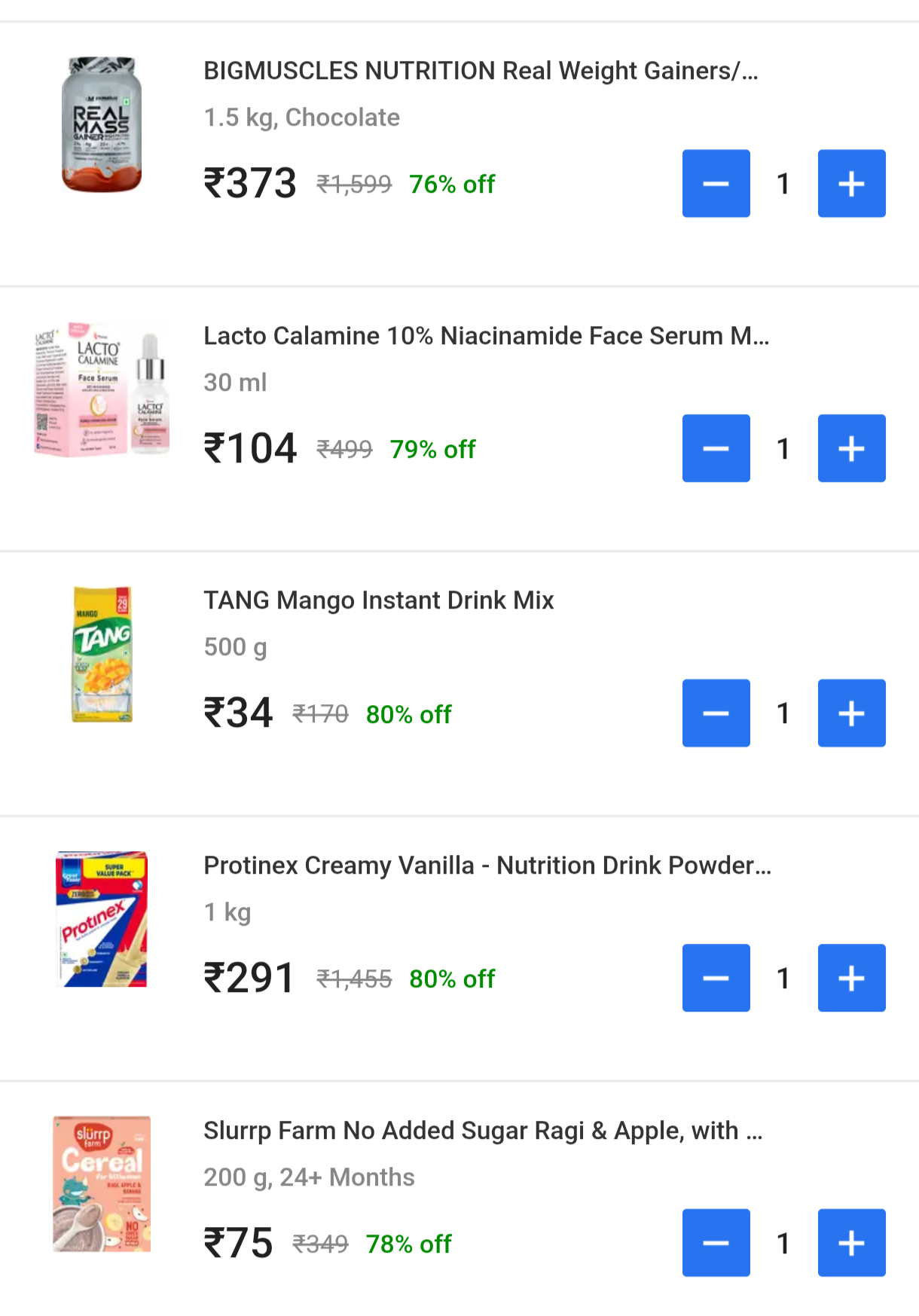Screen dimensions: 919x1316
Task: Open Slurrp Farm No Added Sugar Ragi title
Action: (483, 1131)
